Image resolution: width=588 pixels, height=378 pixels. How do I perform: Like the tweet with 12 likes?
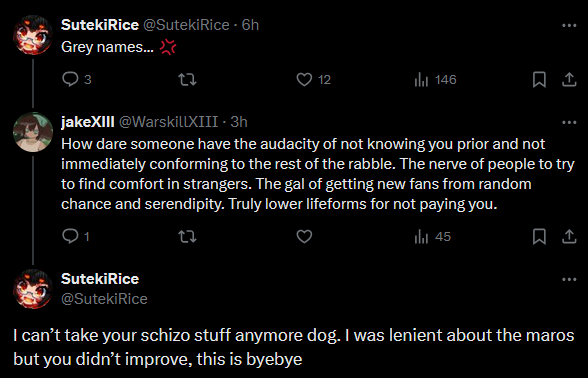[x=314, y=80]
